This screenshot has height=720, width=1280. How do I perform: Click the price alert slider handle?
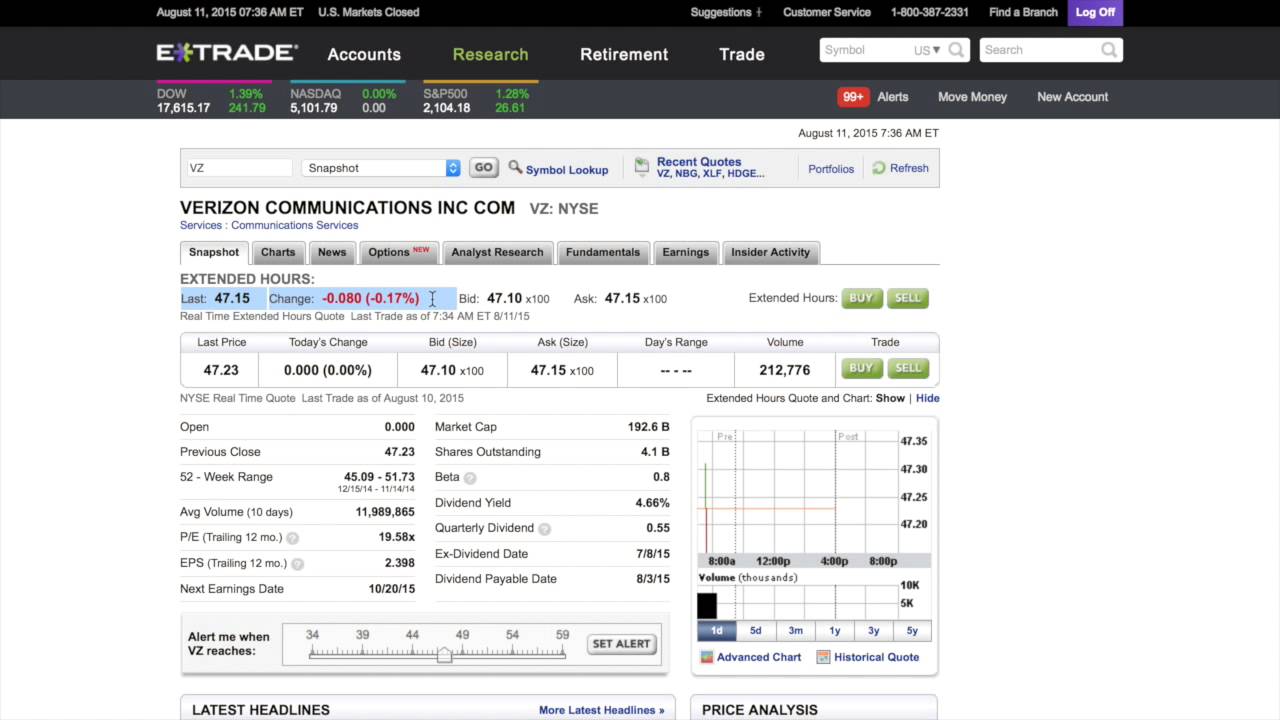tap(444, 654)
